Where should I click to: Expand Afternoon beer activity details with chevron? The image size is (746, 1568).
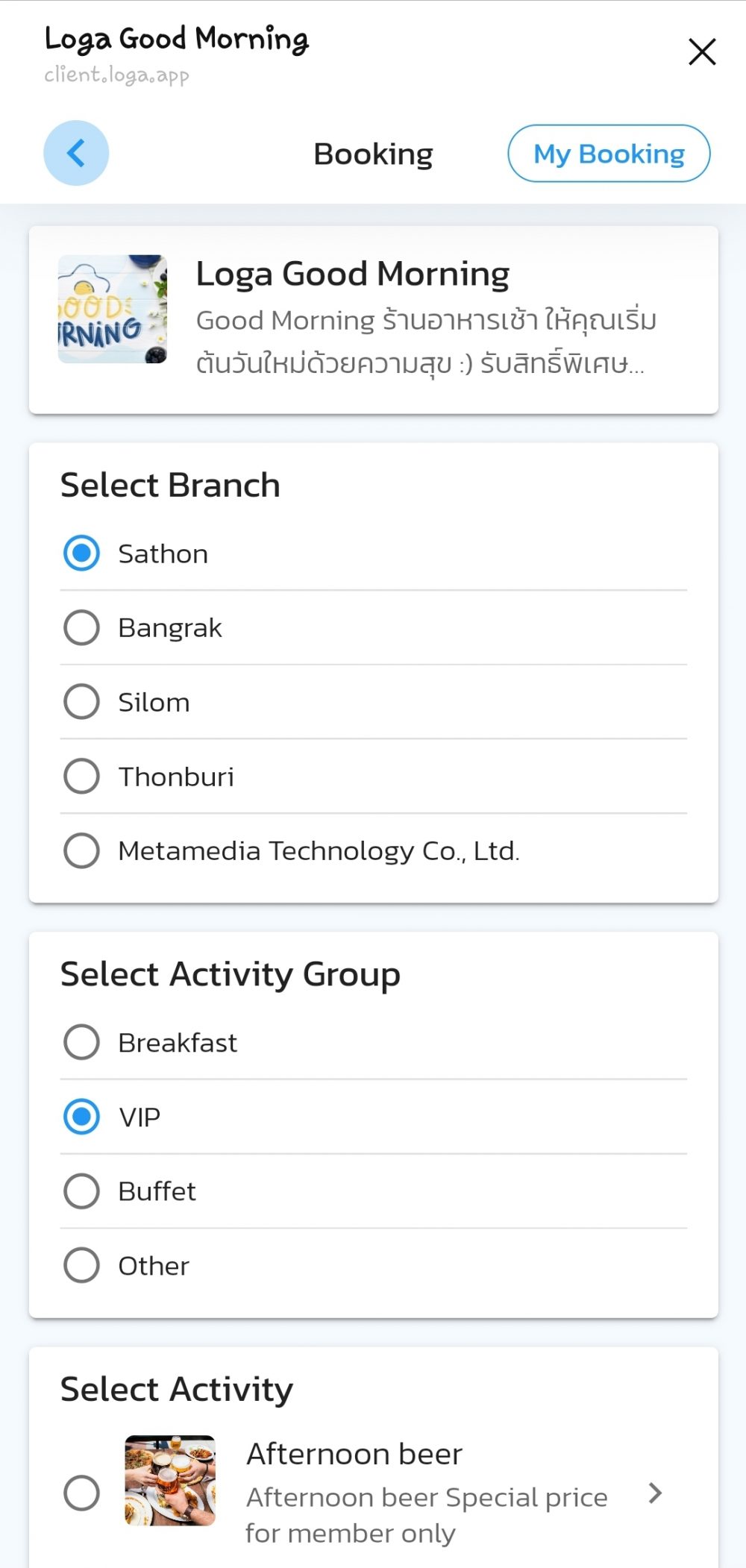tap(656, 1493)
